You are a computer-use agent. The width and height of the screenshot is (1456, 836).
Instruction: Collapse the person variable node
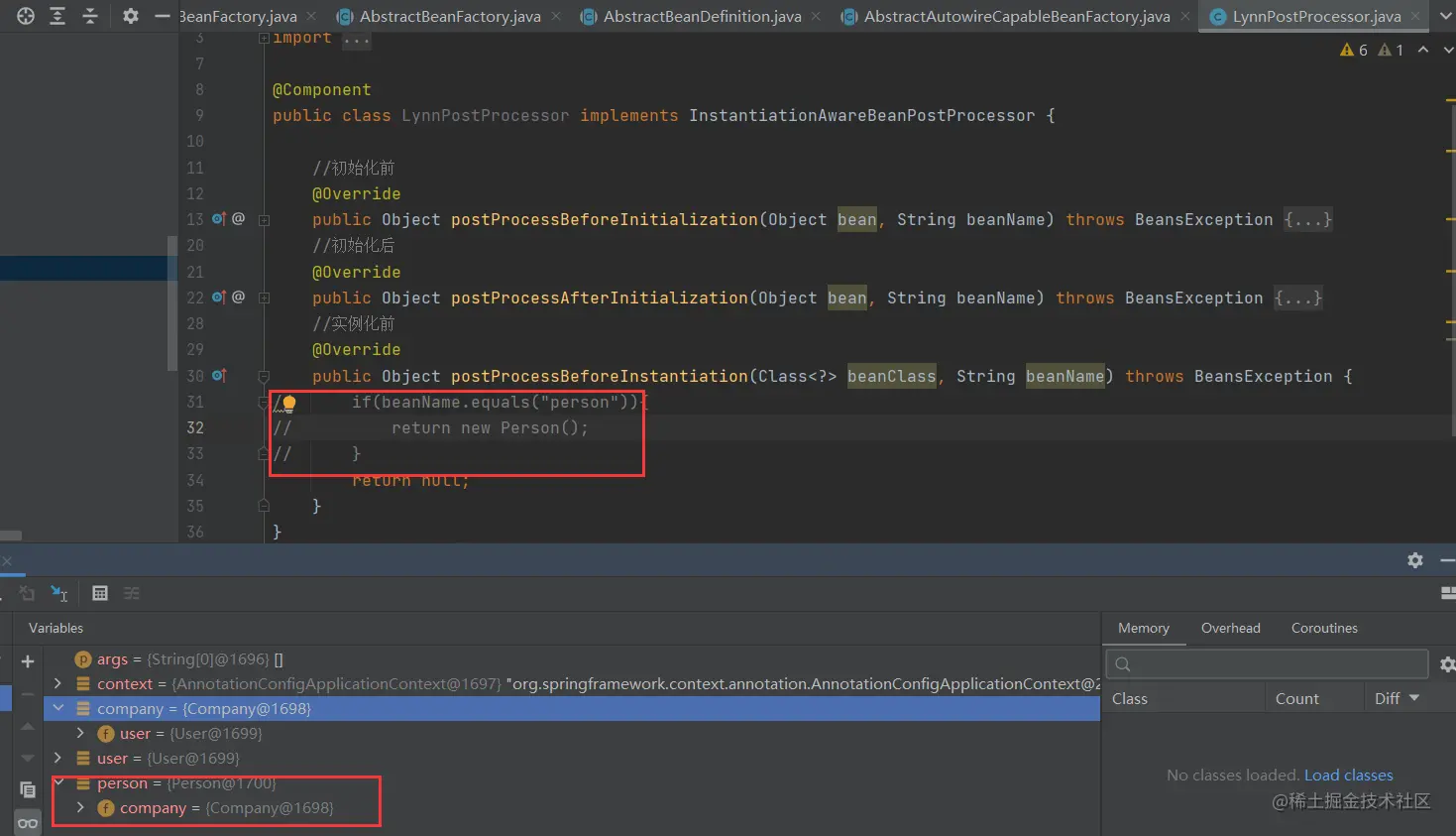pos(57,782)
